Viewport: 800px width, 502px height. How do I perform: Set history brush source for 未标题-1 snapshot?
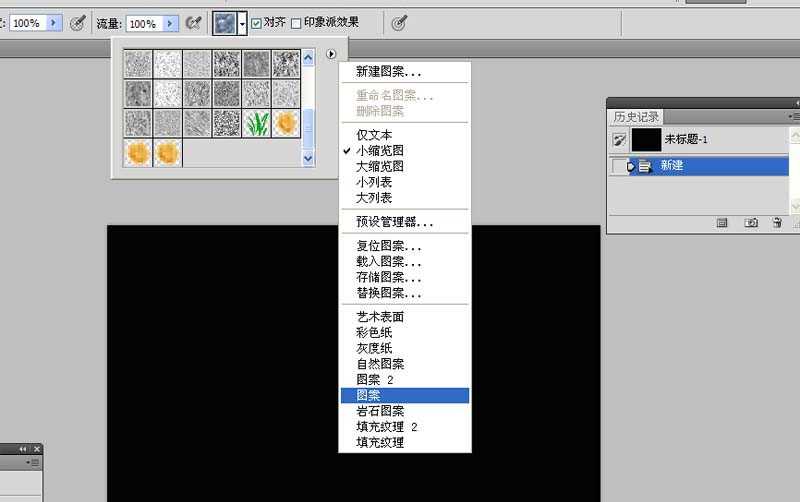tap(619, 140)
